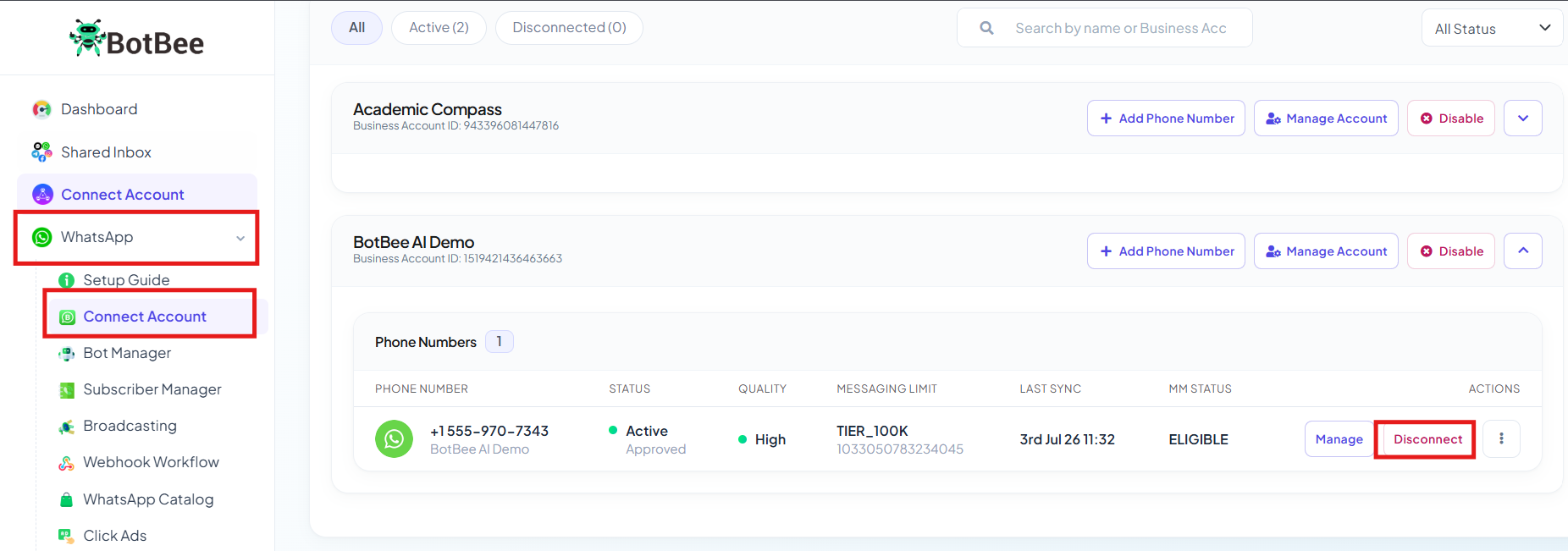Viewport: 1568px width, 551px height.
Task: Click the BotBee AI Demo account title
Action: [x=413, y=242]
